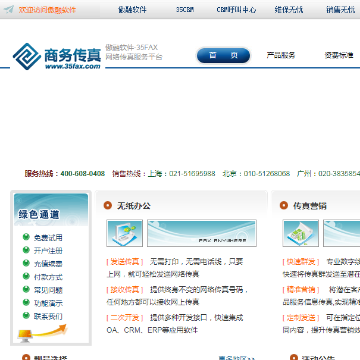Click the wide banner image under 无纸办公
This screenshot has width=360, height=360.
[202, 233]
